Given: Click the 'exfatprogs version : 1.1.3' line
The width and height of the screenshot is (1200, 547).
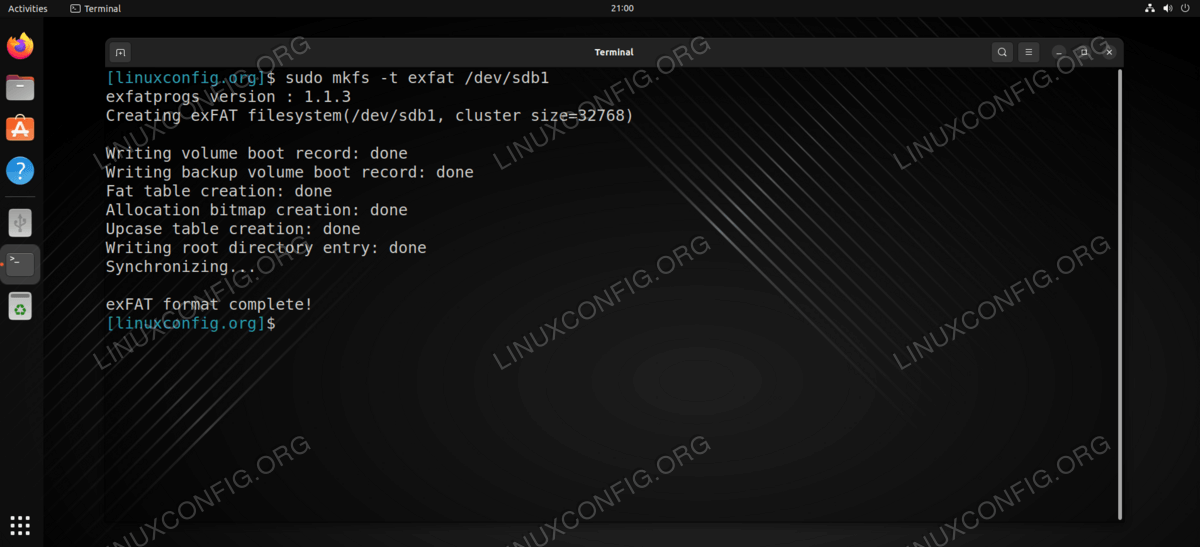Looking at the screenshot, I should [x=228, y=97].
